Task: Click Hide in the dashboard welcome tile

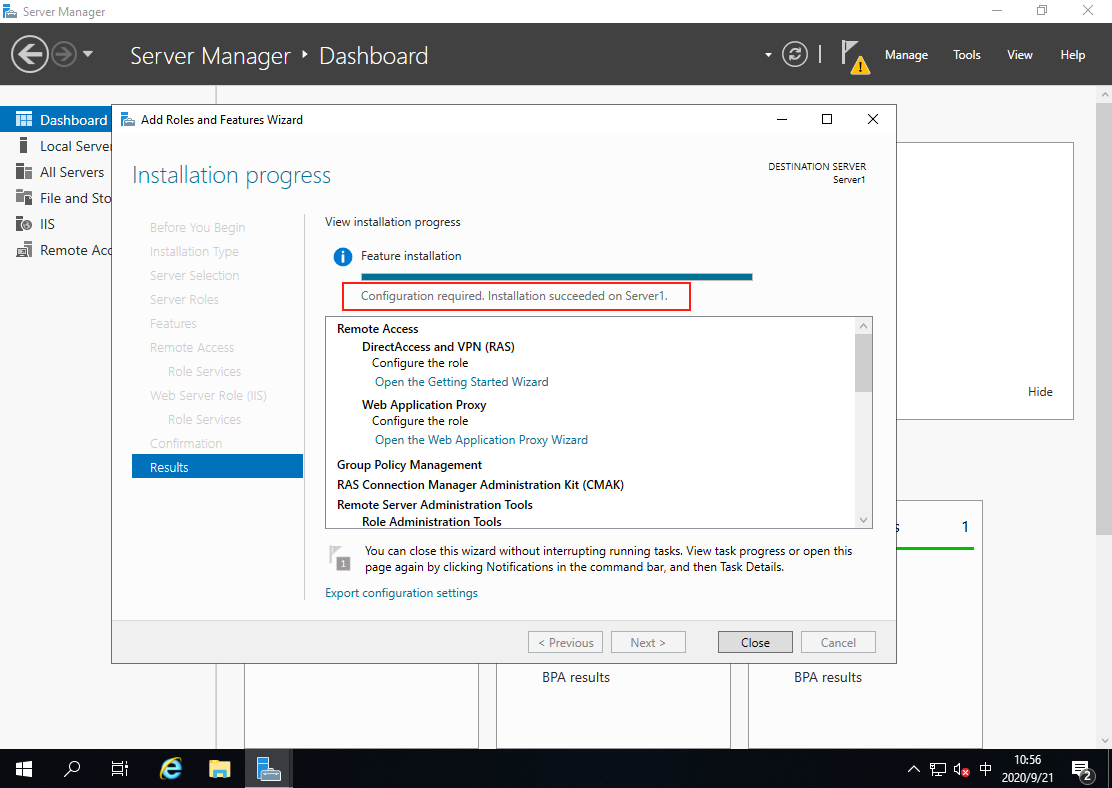Action: pos(1040,392)
